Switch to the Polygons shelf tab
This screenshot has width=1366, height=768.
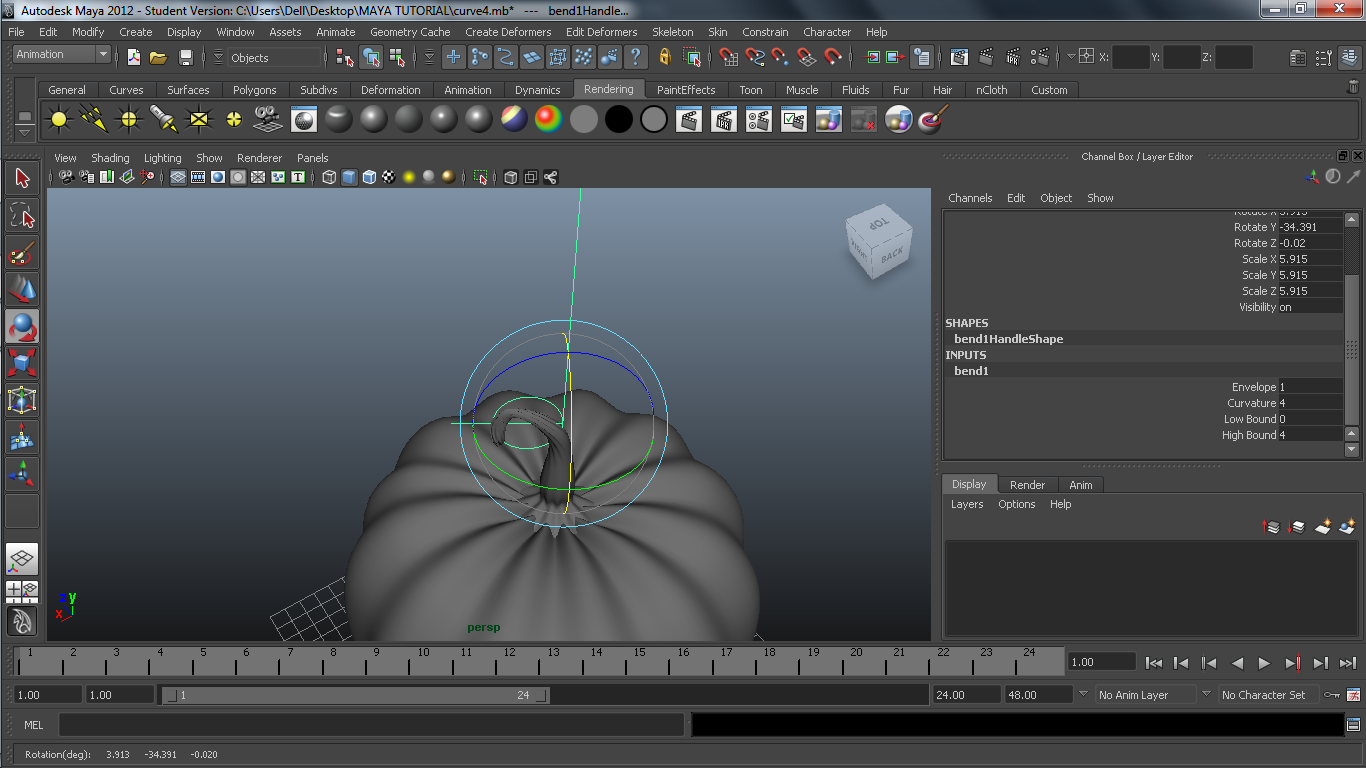(x=254, y=90)
